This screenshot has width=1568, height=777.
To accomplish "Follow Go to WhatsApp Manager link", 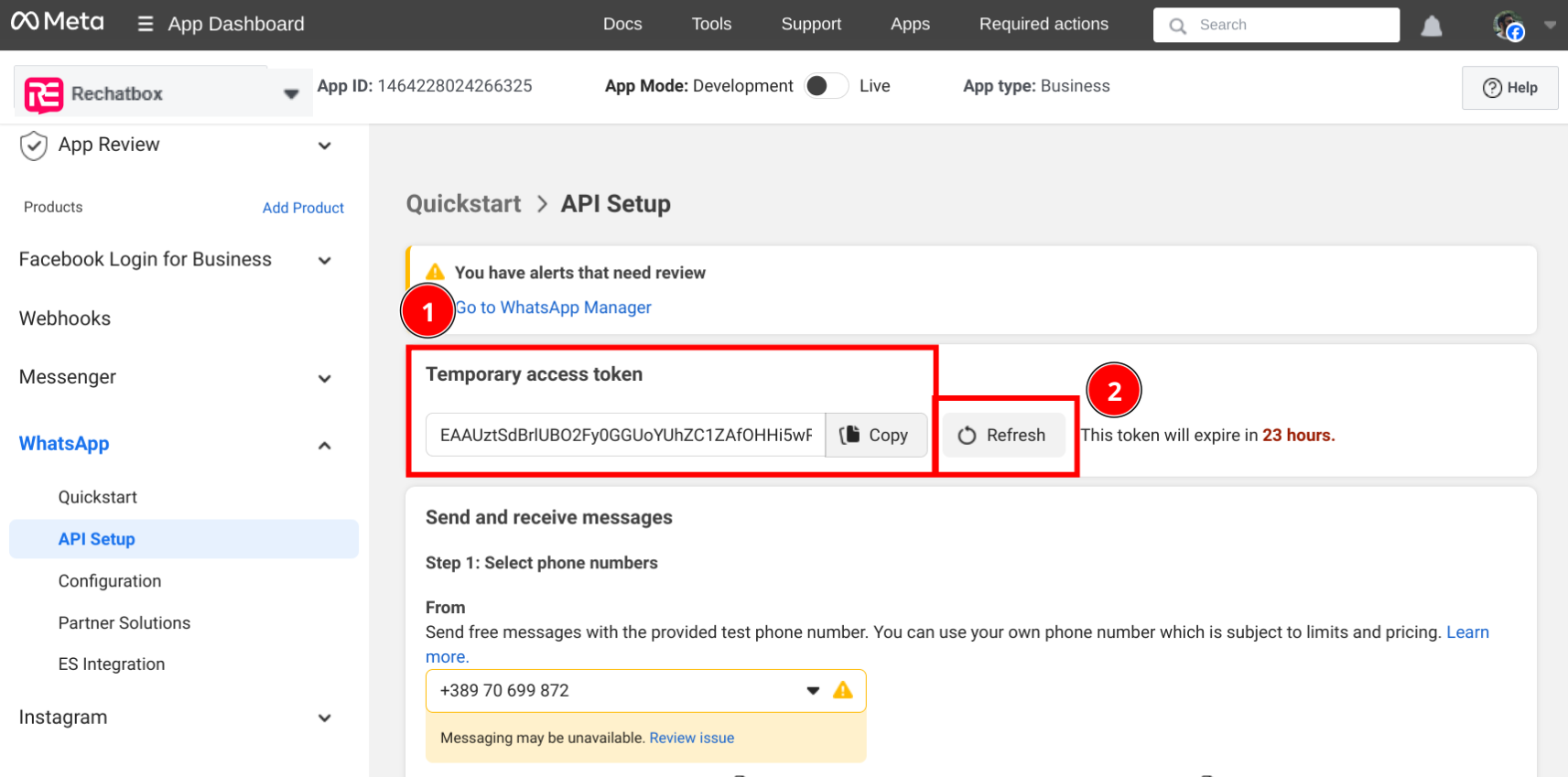I will 553,308.
